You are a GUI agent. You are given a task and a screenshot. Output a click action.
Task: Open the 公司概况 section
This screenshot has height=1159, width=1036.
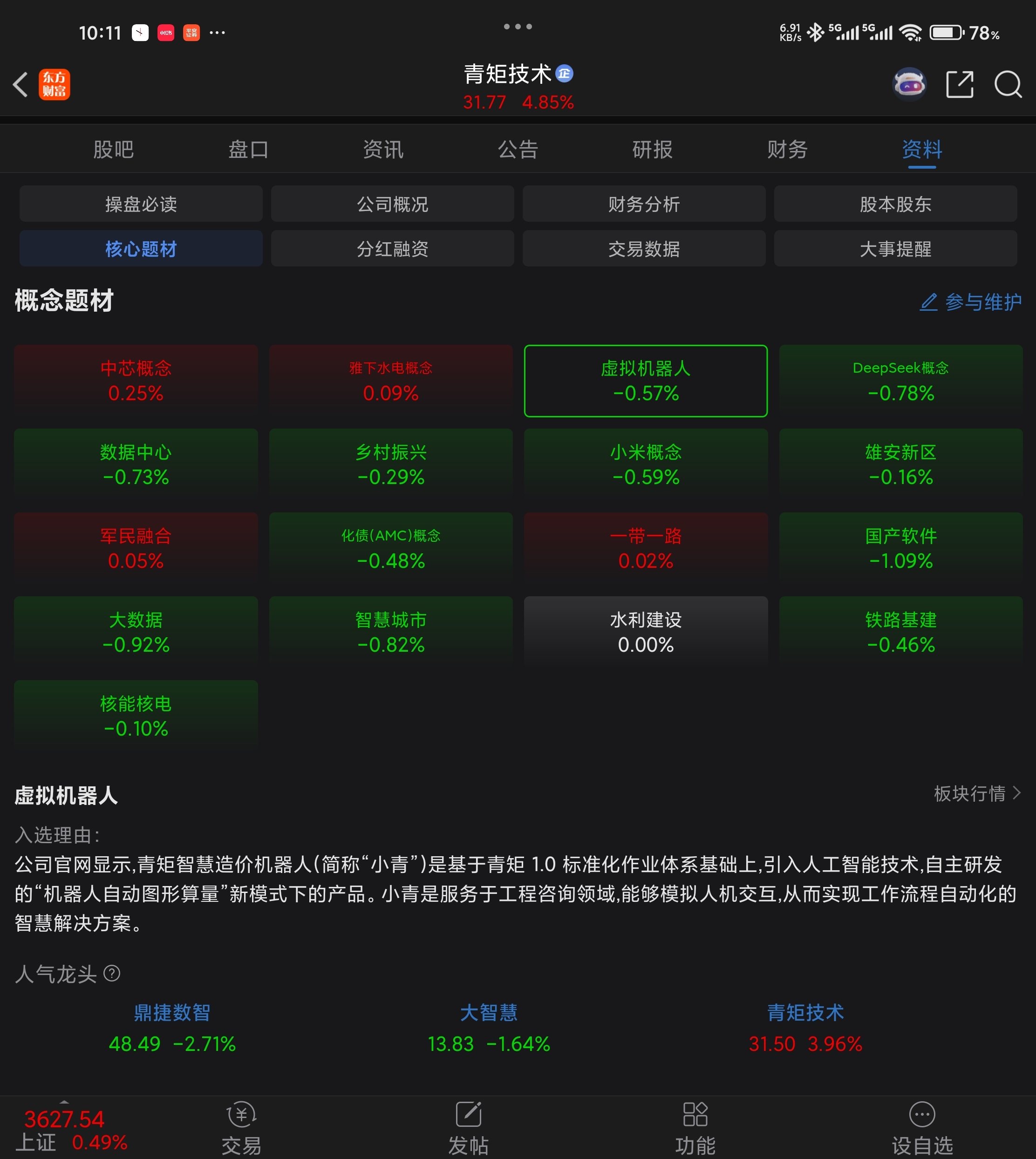point(392,204)
